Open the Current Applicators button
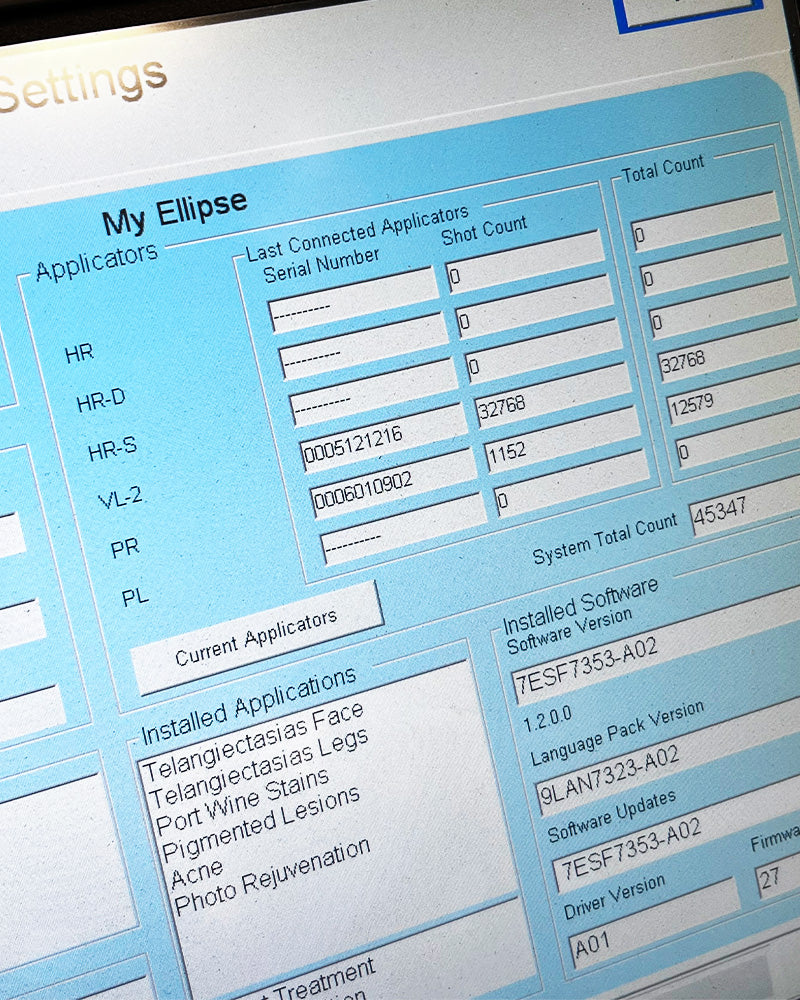The image size is (800, 1000). [257, 638]
